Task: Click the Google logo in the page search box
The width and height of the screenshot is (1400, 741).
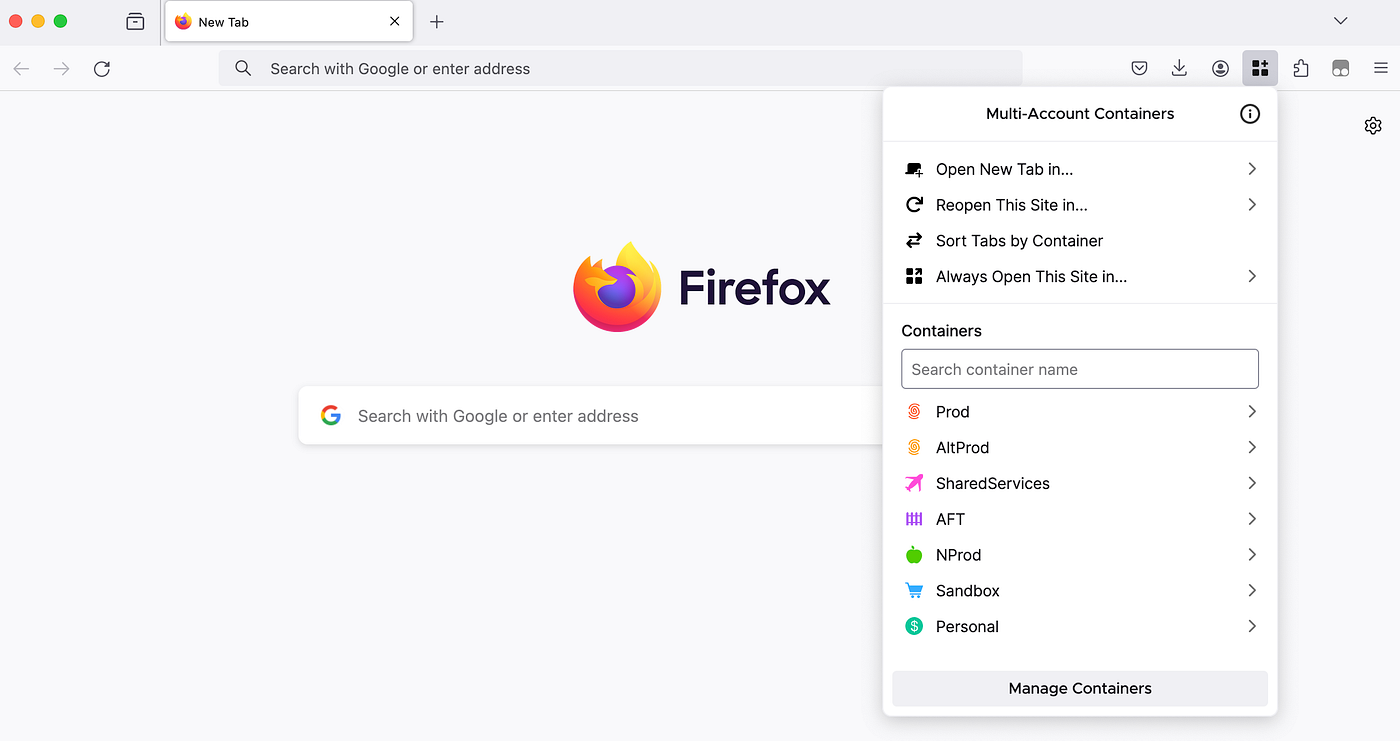Action: (x=331, y=416)
